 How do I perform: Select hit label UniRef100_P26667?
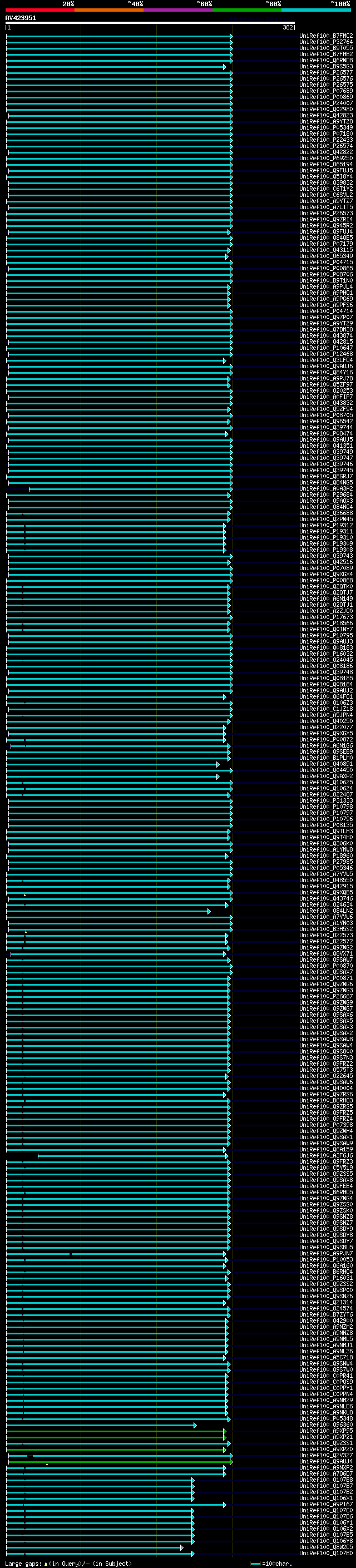coord(326,996)
